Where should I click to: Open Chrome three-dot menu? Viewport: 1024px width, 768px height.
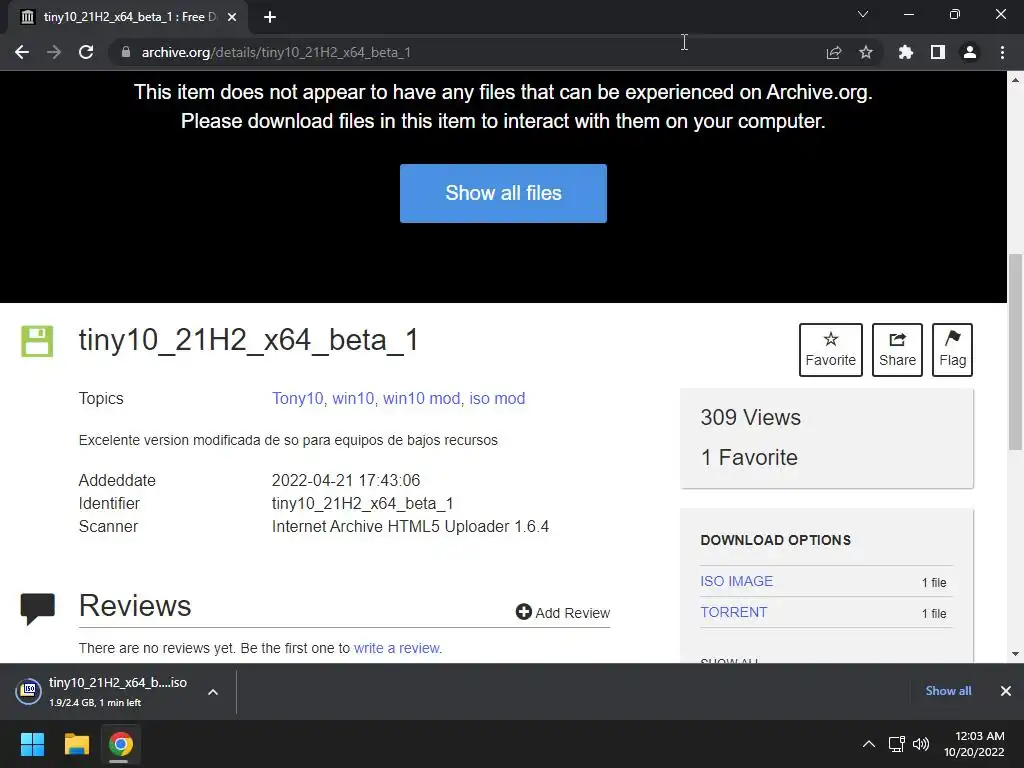click(1002, 52)
